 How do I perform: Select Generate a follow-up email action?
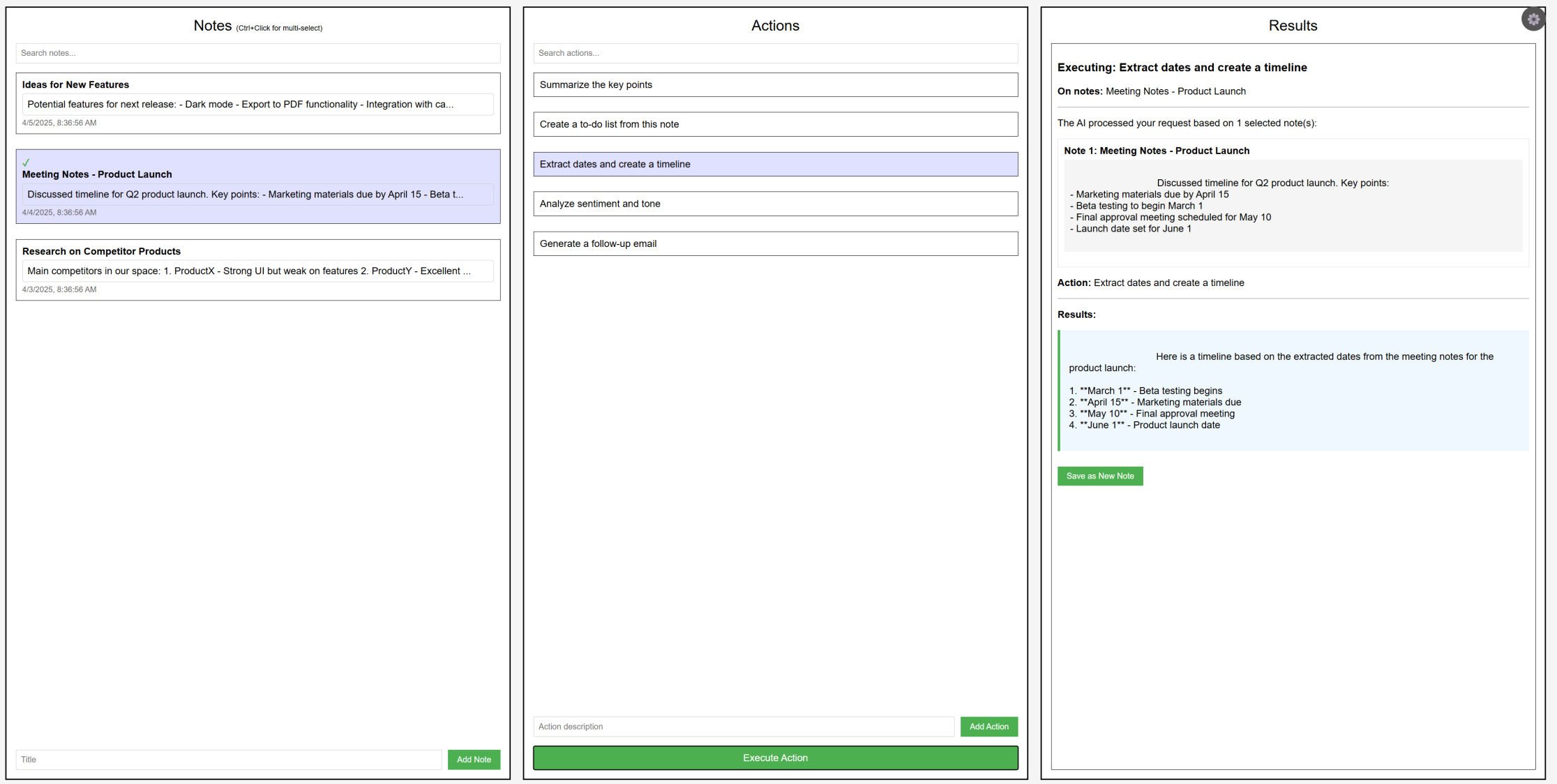(775, 243)
